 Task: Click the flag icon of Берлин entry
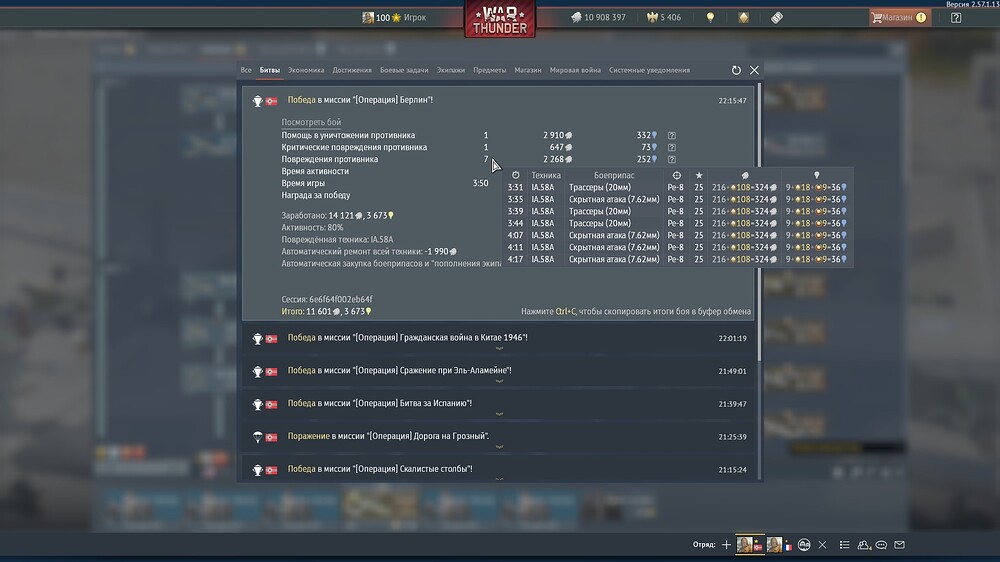point(272,101)
